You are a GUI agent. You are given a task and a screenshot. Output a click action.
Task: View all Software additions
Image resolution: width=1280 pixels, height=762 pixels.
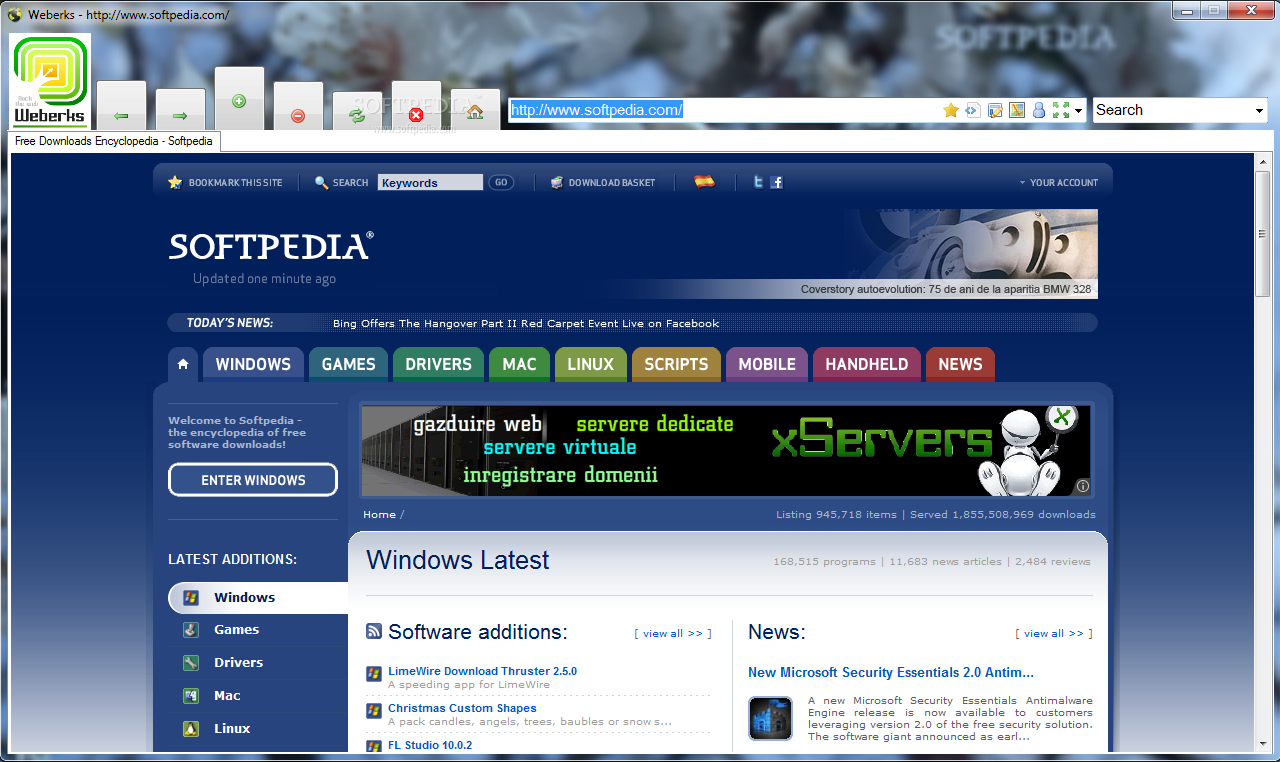[673, 633]
